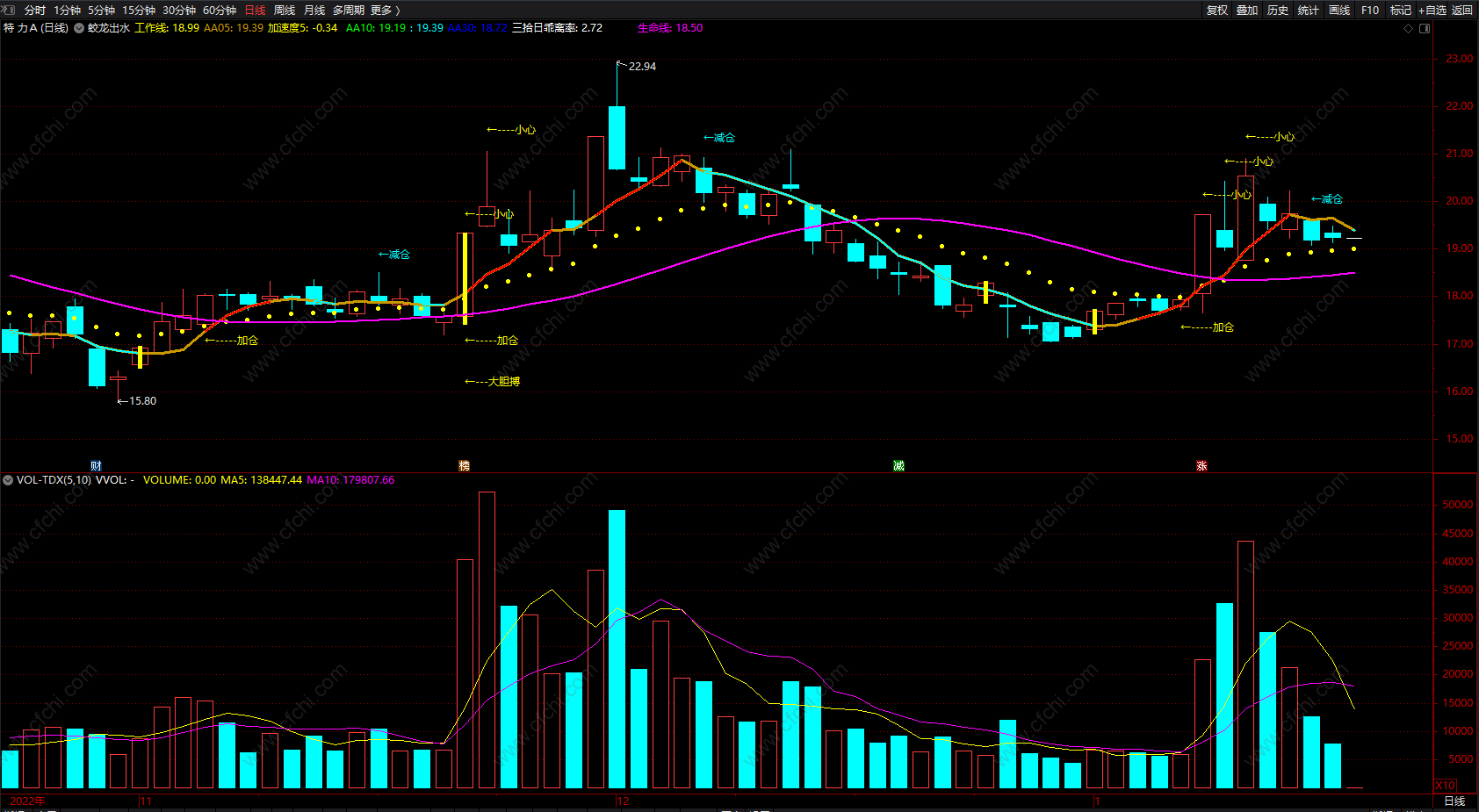
Task: Click the X10 volume scale box
Action: point(1445,786)
